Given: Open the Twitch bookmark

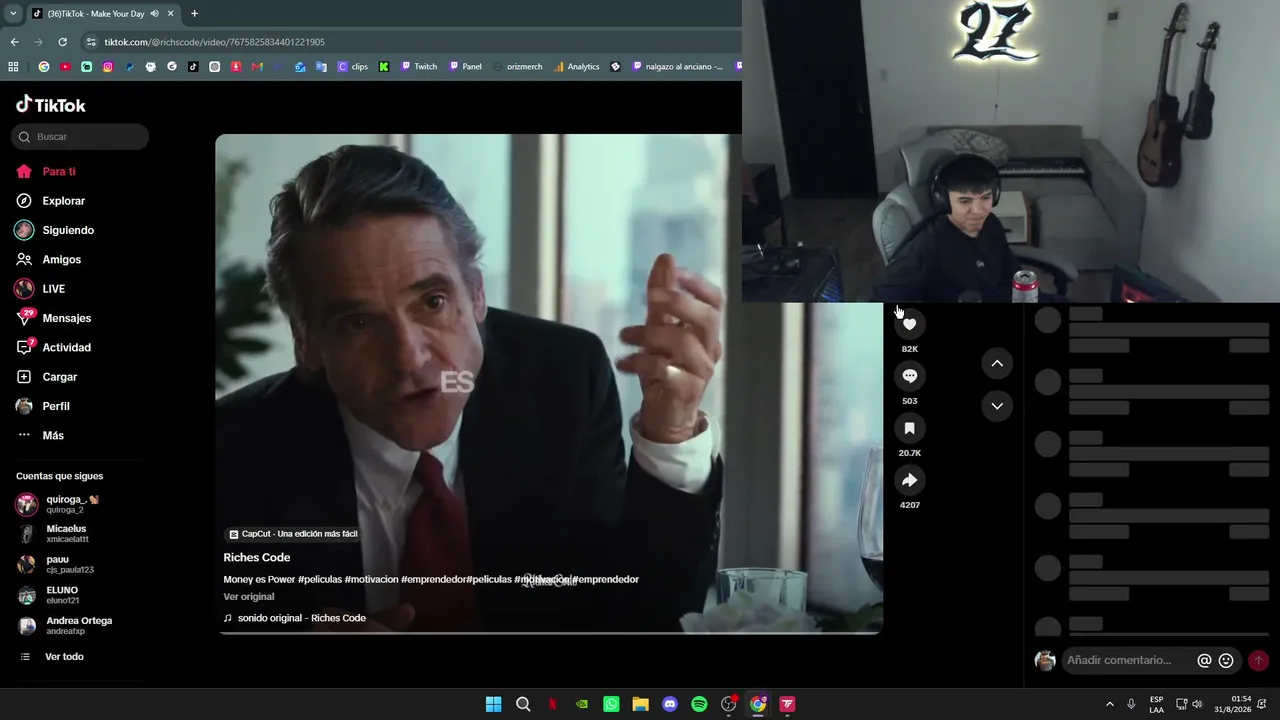Looking at the screenshot, I should (x=419, y=67).
